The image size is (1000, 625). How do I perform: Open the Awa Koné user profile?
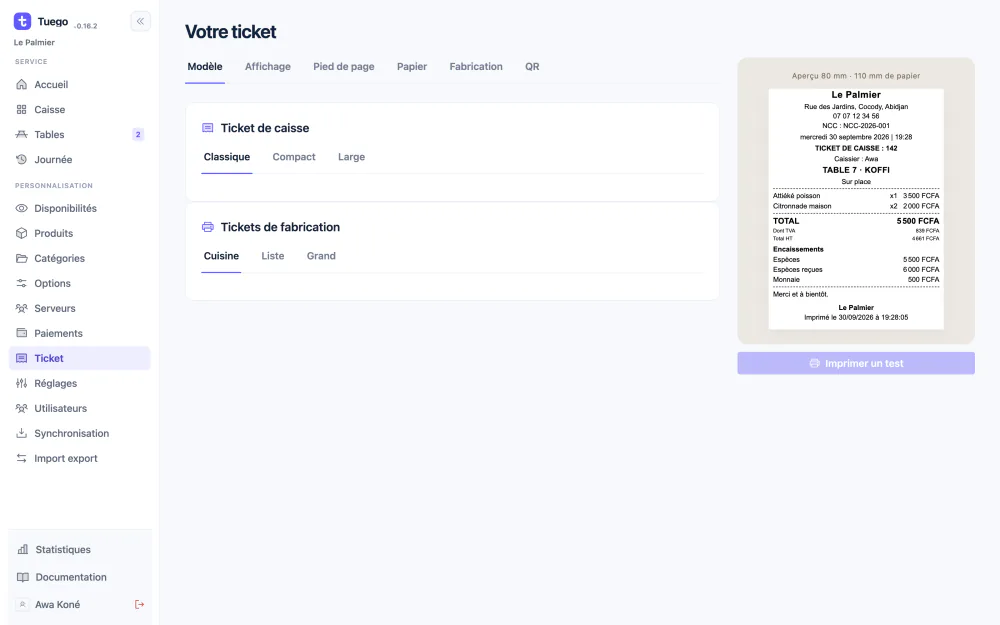pyautogui.click(x=57, y=605)
